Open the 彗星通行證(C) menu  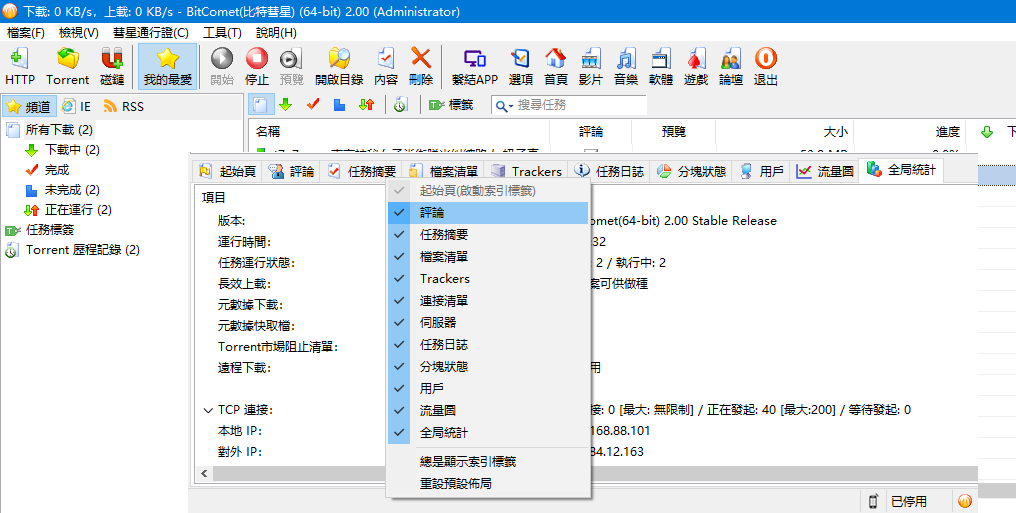coord(151,32)
